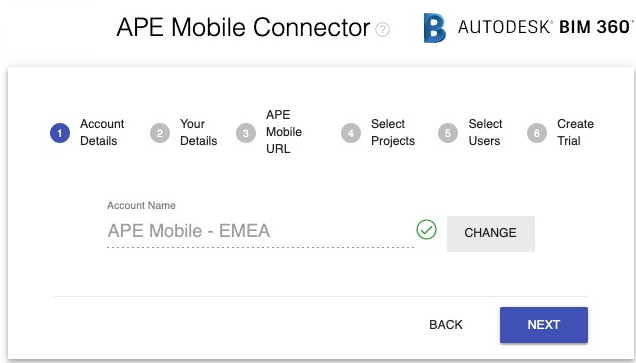Click the Autodesk BIM 360 B logo
Viewport: 636px width, 363px height.
point(434,28)
